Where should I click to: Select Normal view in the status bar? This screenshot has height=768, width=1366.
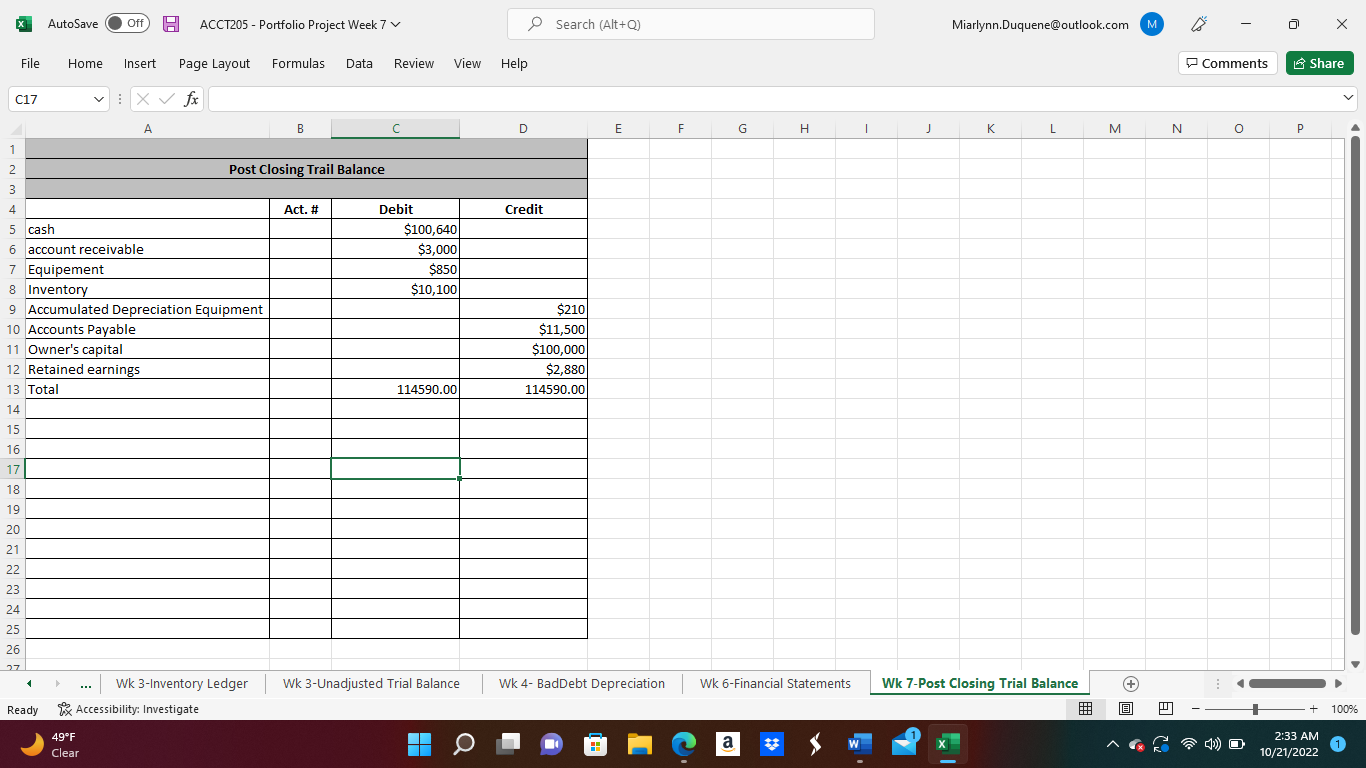(1086, 708)
